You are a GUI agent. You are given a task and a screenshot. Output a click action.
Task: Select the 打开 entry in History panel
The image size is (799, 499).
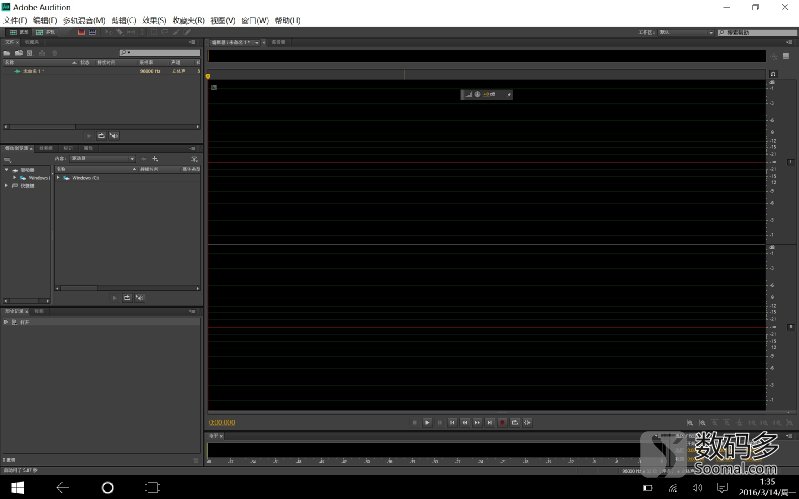[101, 322]
